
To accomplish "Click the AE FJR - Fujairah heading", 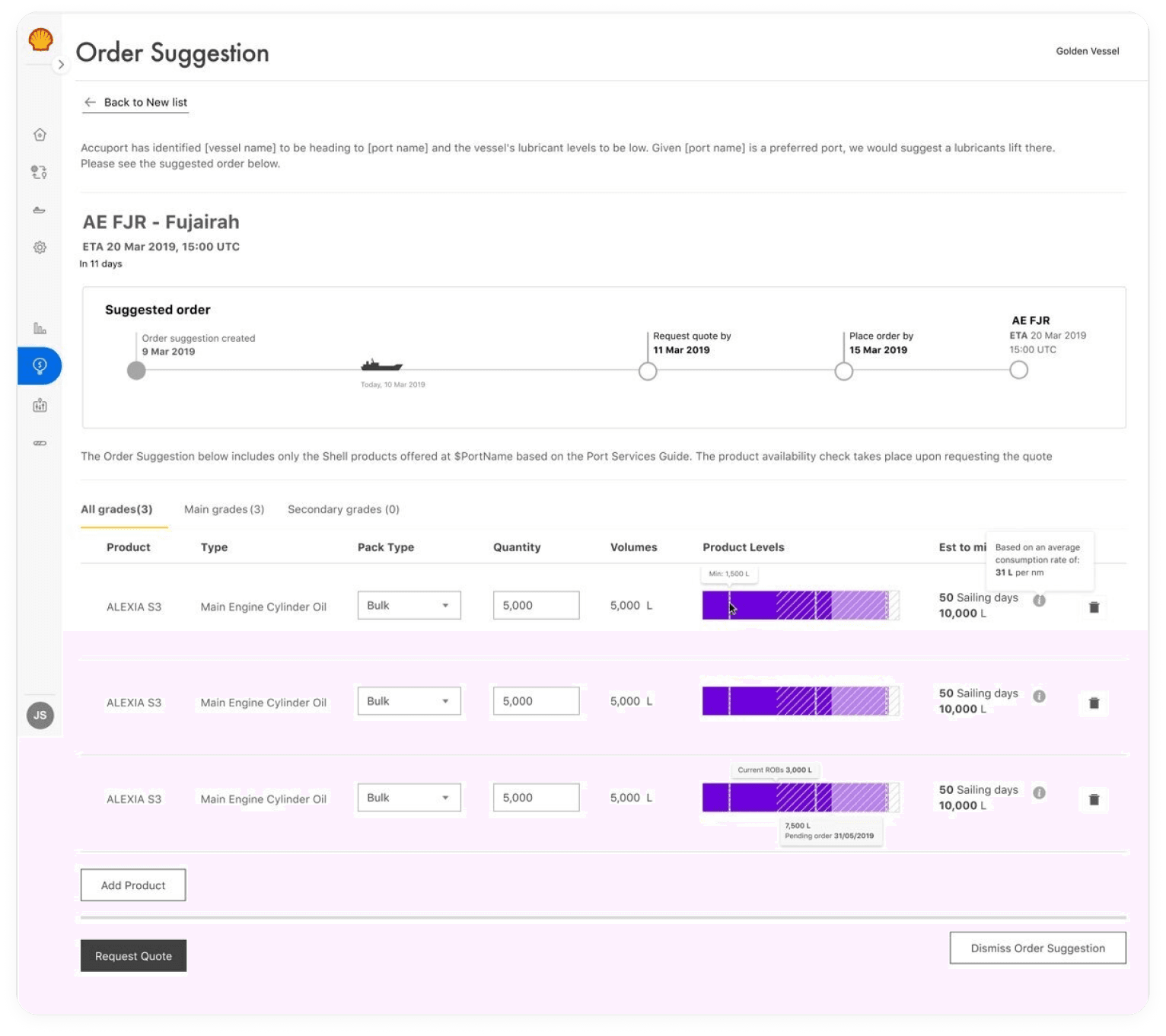I will click(161, 222).
